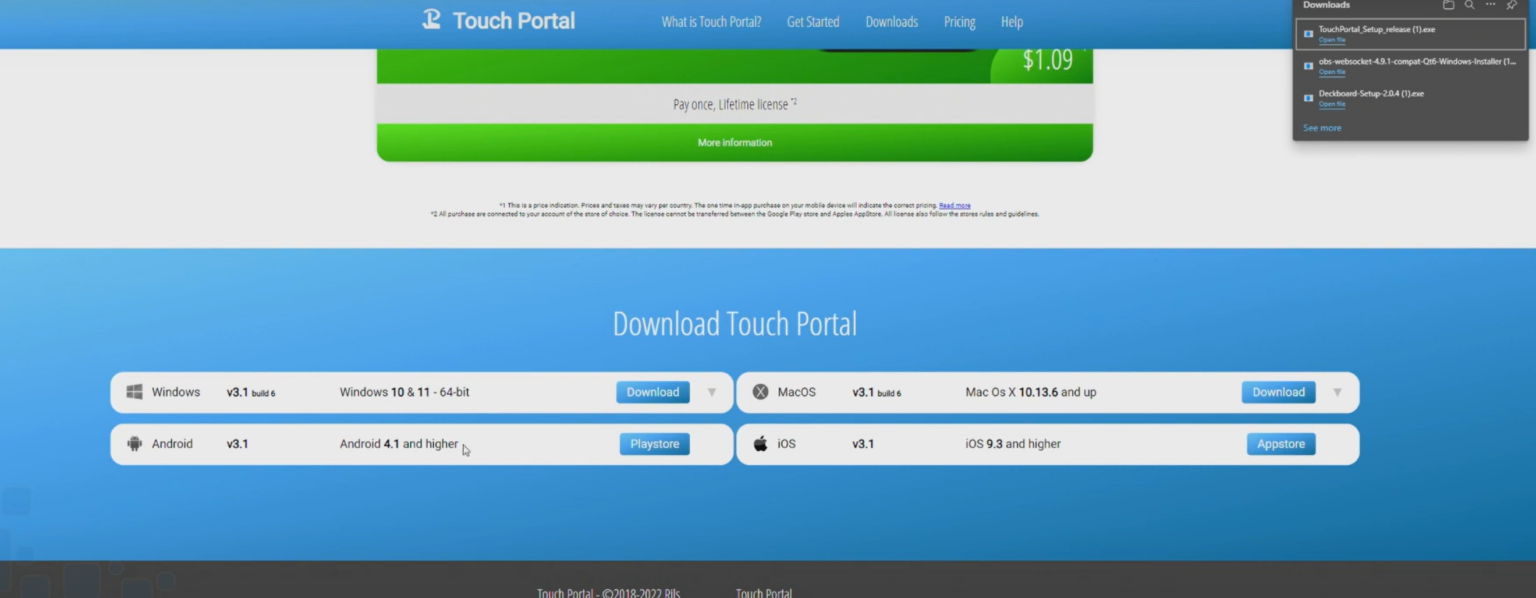1536x598 pixels.
Task: Click the Windows logo icon
Action: click(134, 392)
